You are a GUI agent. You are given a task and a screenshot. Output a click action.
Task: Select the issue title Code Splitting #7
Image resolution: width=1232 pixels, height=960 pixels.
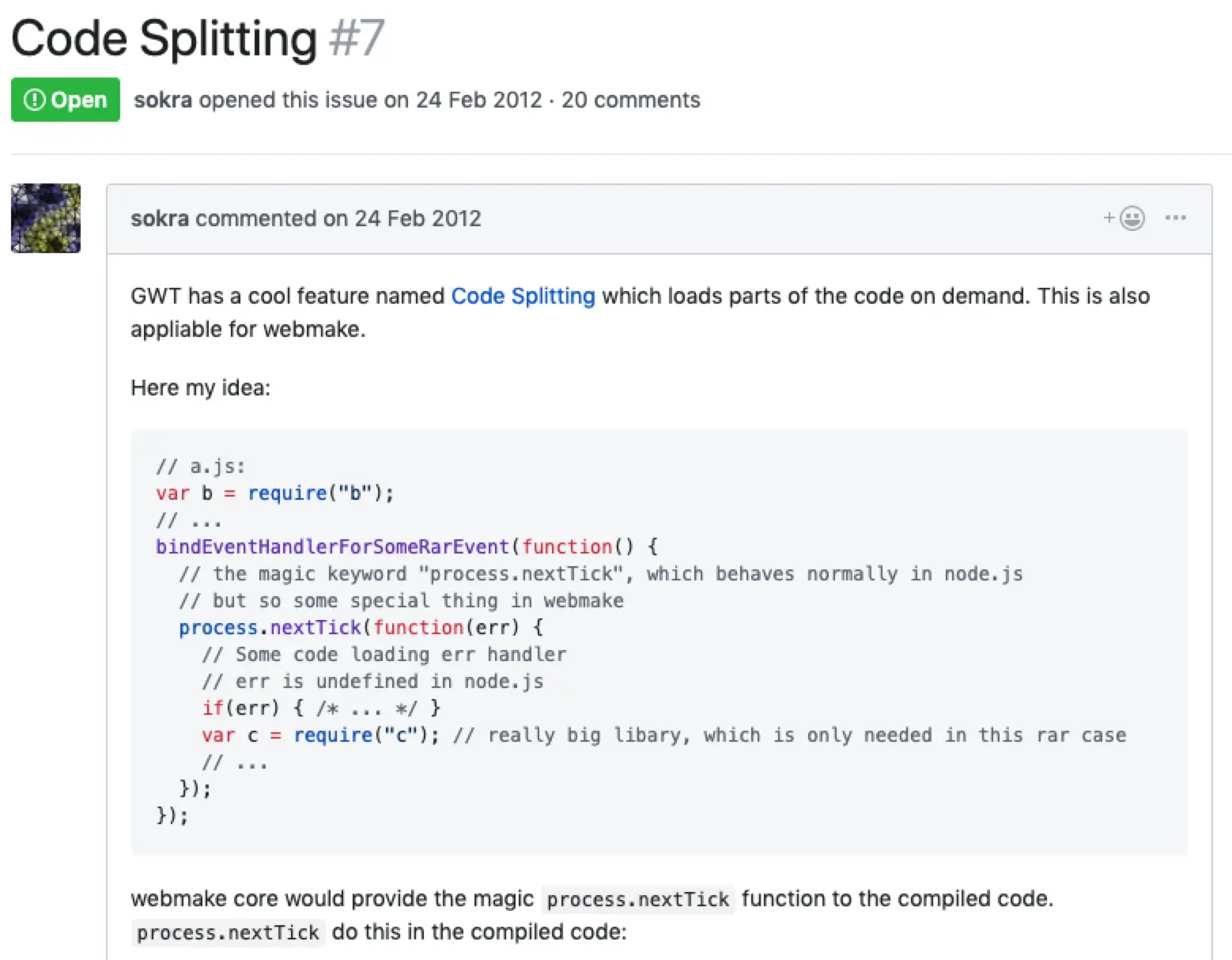coord(196,38)
